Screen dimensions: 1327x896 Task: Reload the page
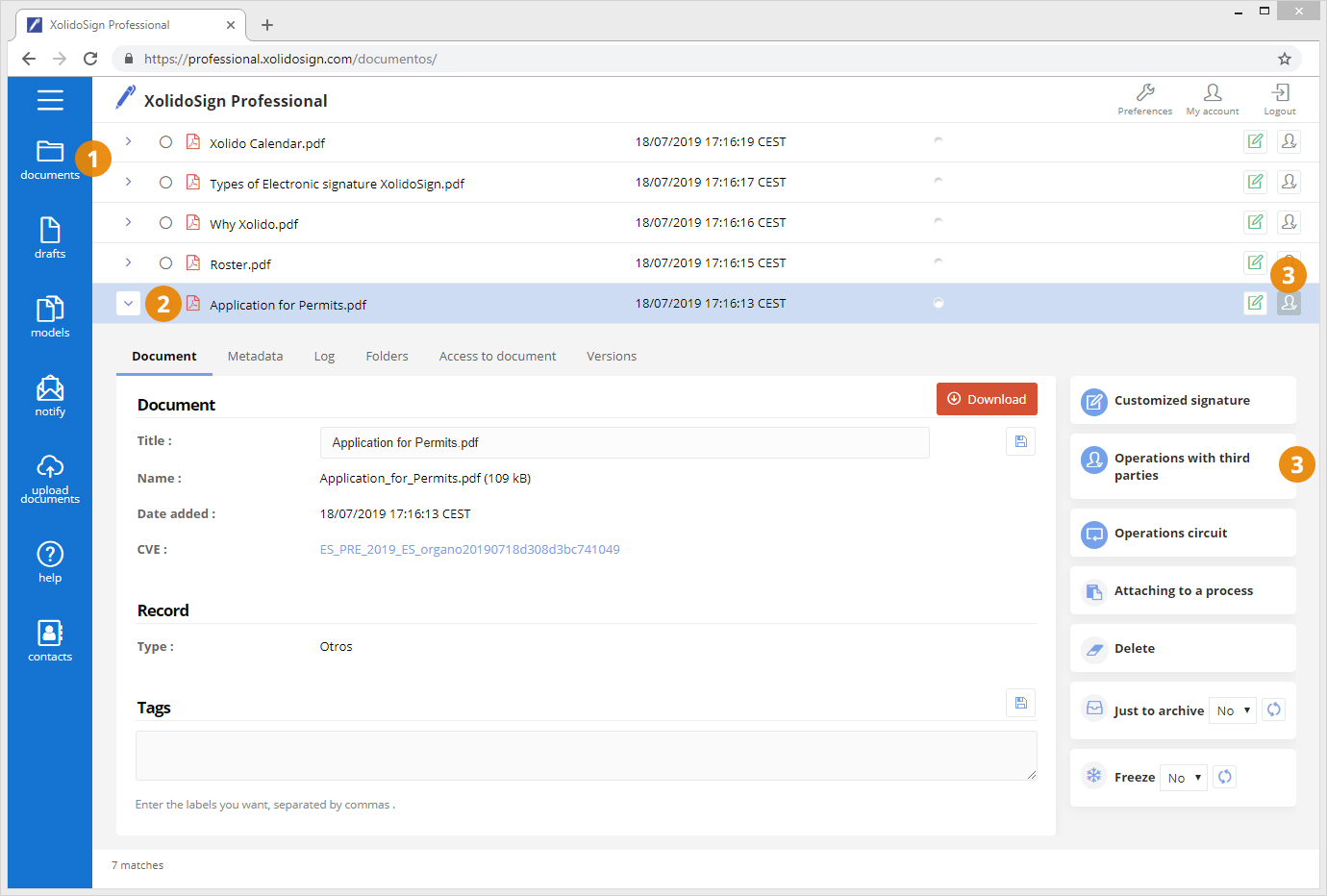[90, 59]
